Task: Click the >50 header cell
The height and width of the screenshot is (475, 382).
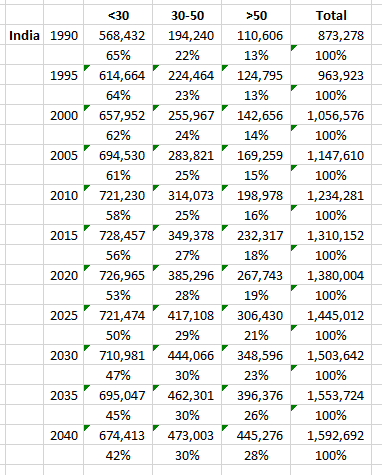Action: (x=256, y=15)
